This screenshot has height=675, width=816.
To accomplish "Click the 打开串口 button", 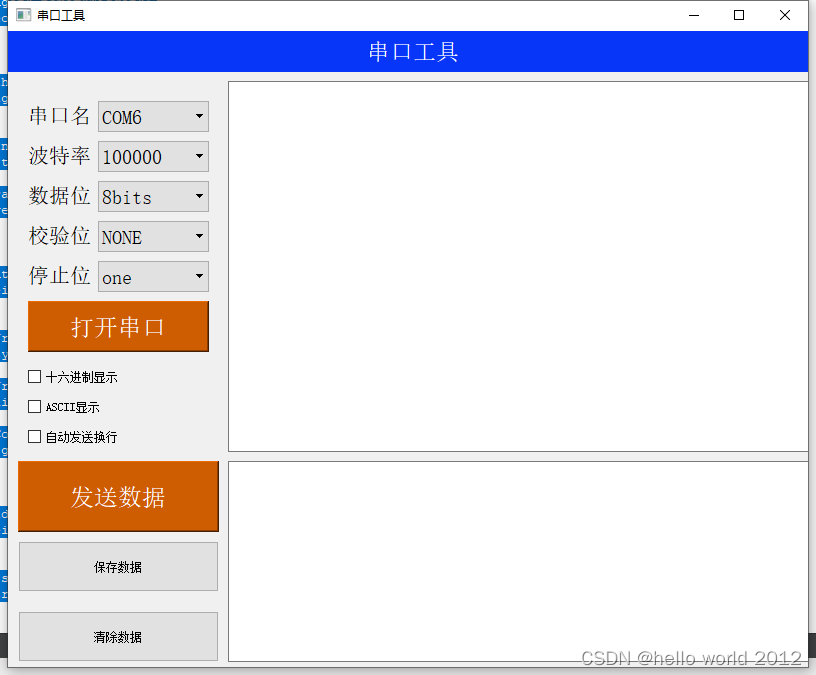I will 118,326.
